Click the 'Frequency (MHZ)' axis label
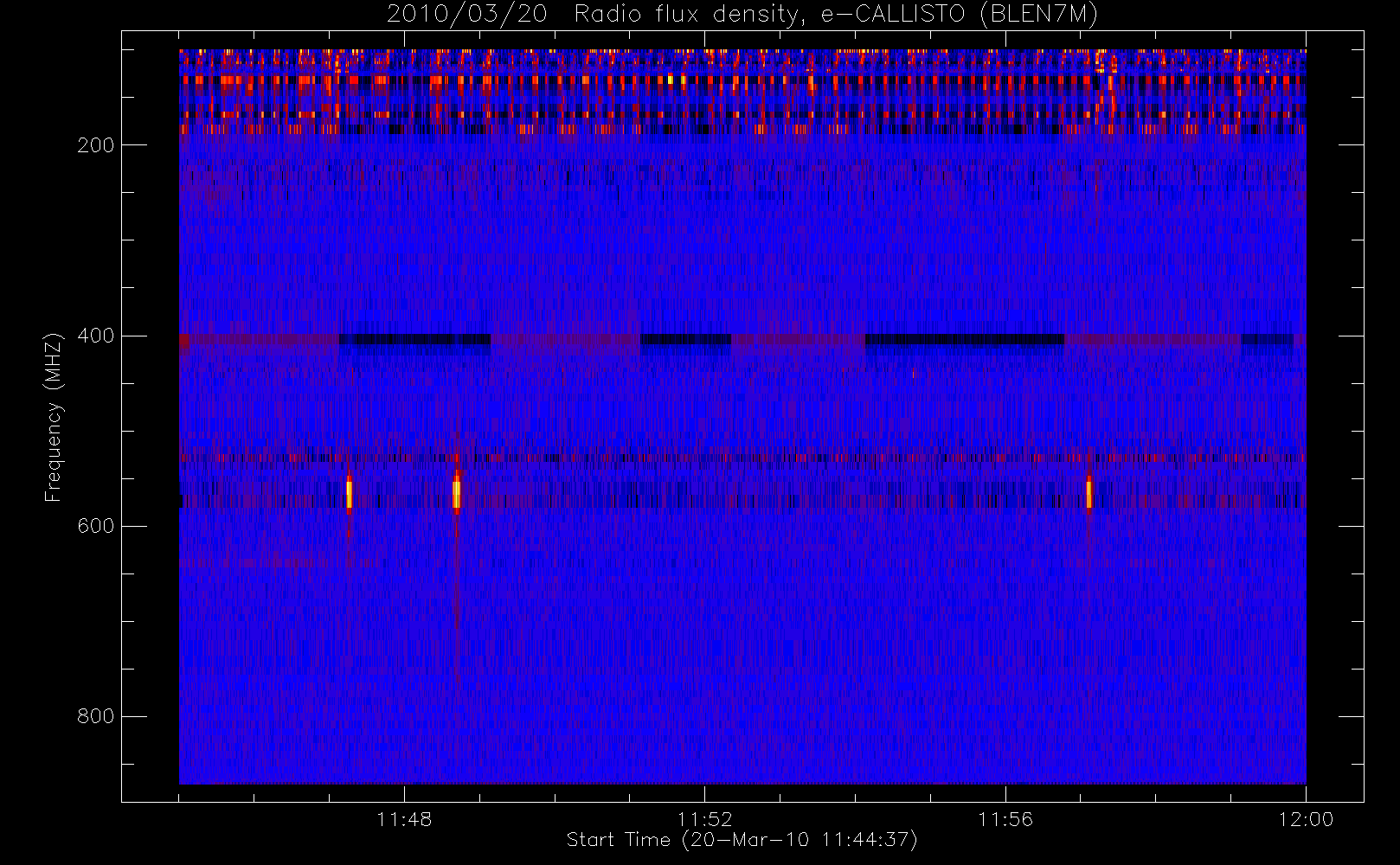This screenshot has height=865, width=1400. click(54, 417)
